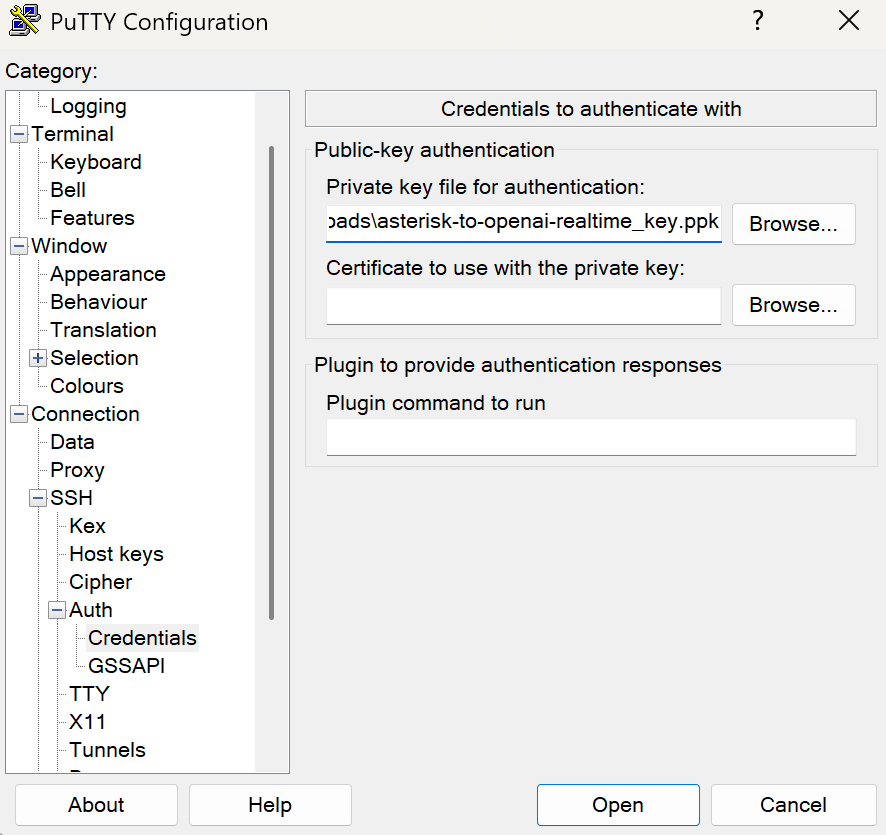Open the GSSAPI settings page
The image size is (886, 835).
126,666
